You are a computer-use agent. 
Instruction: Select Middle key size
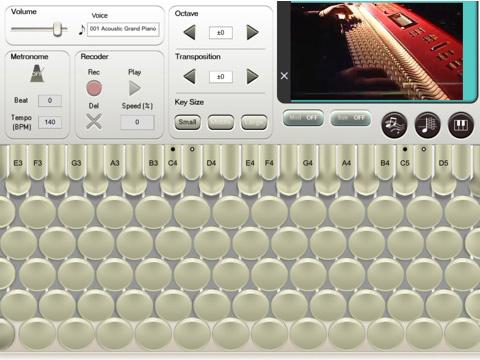(221, 122)
